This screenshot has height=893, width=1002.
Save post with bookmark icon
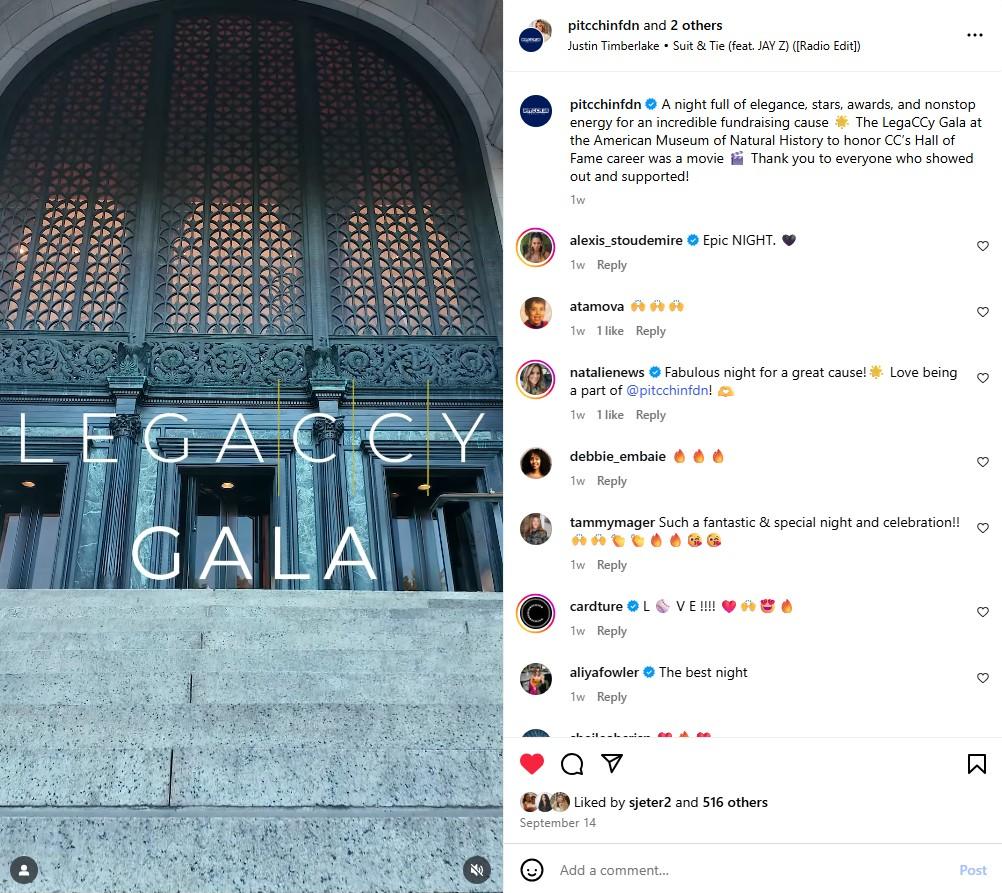coord(976,763)
